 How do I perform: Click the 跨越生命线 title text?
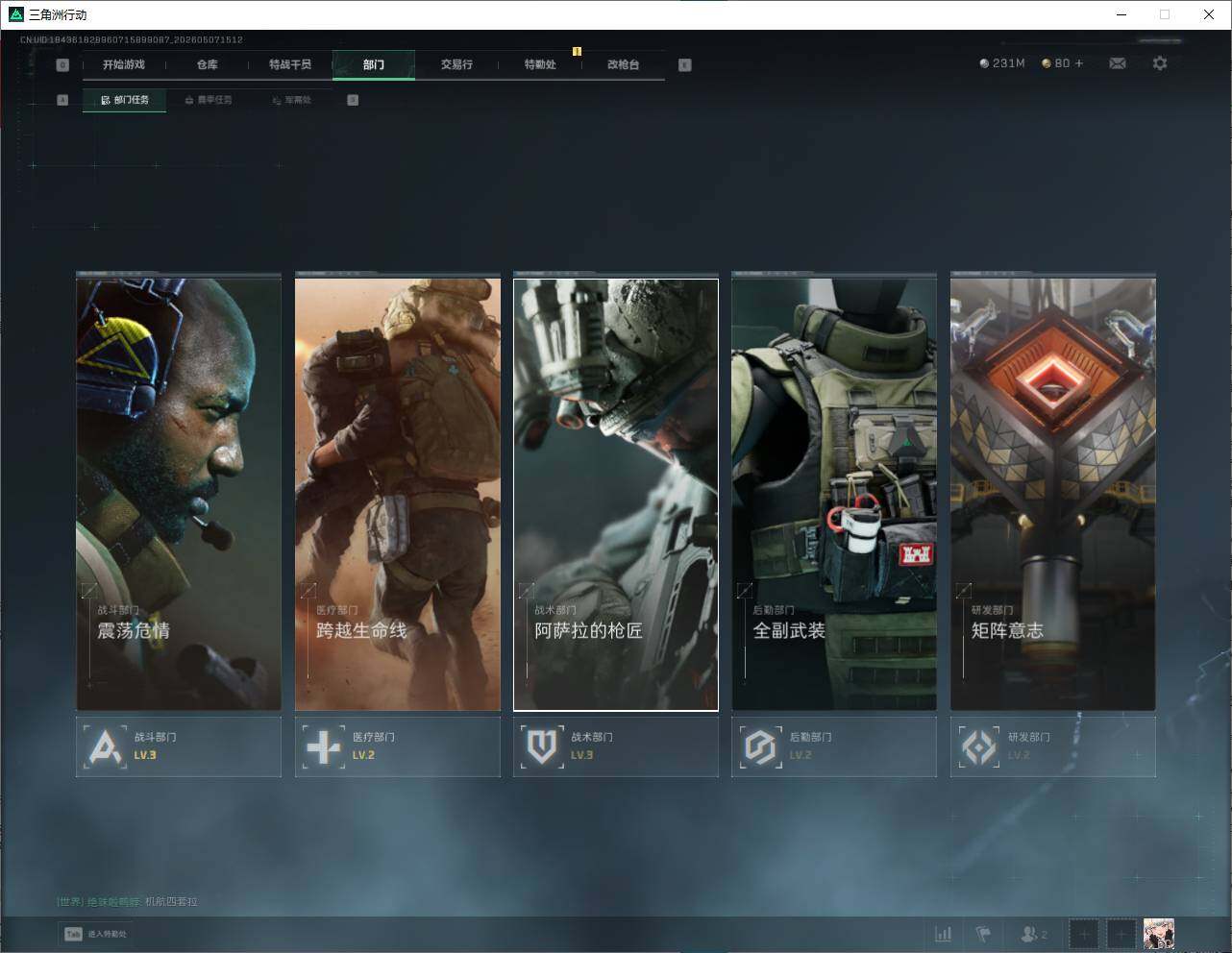pos(361,630)
